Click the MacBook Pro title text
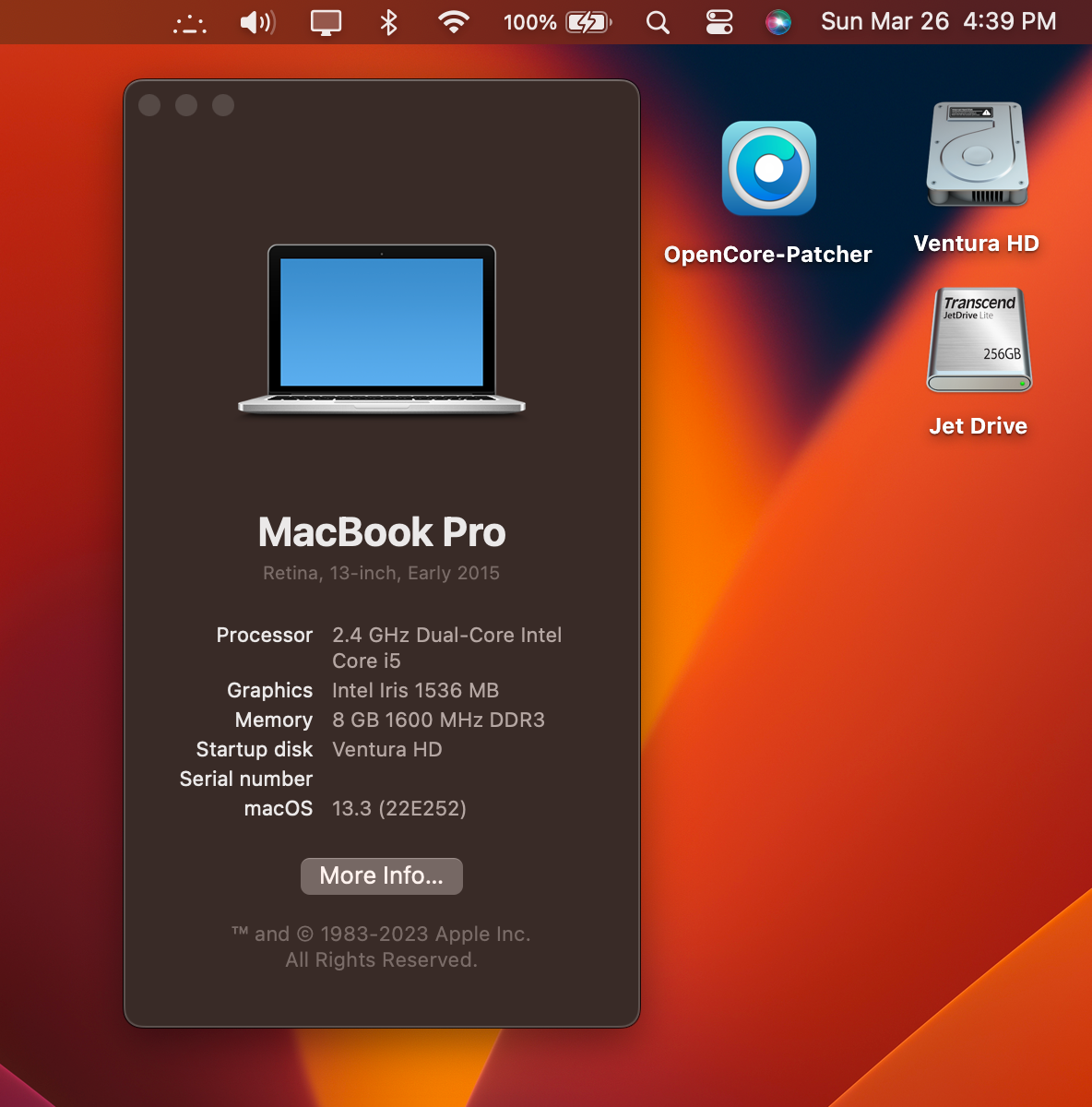1092x1107 pixels. [382, 532]
